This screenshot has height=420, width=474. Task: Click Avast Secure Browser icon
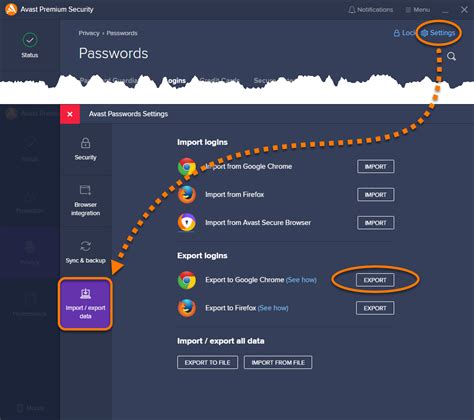(187, 223)
